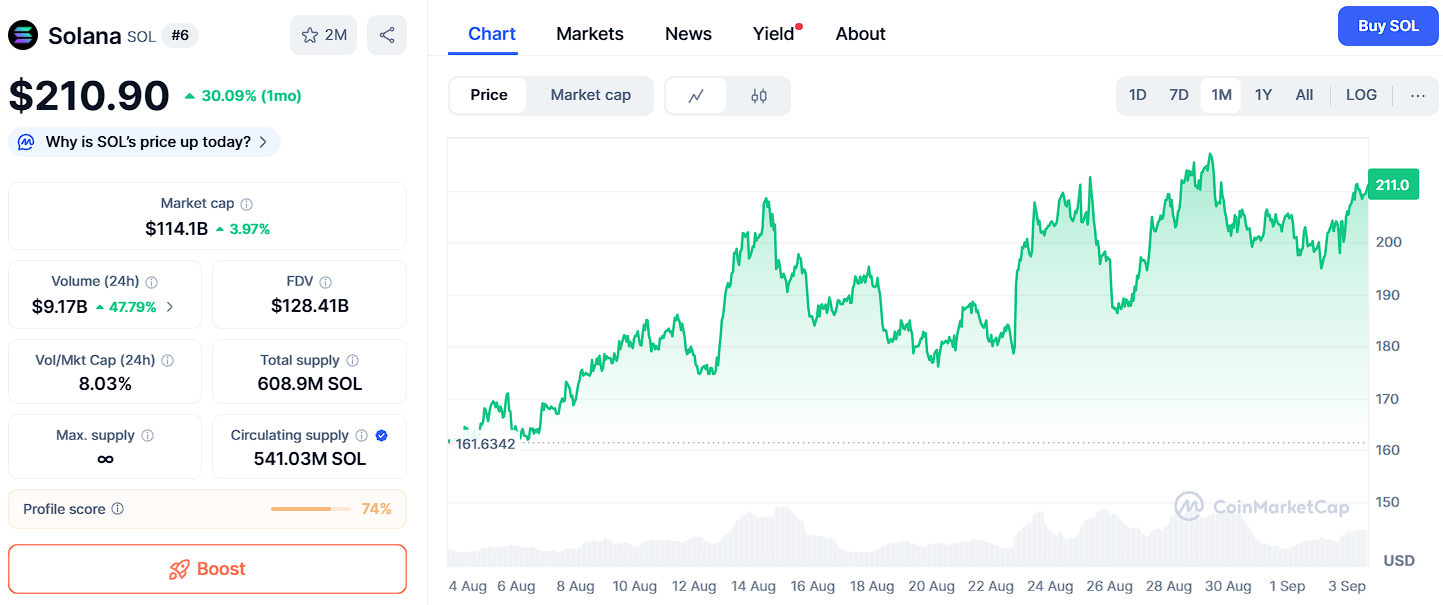This screenshot has width=1443, height=605.
Task: Open the Yield tab
Action: pos(774,34)
